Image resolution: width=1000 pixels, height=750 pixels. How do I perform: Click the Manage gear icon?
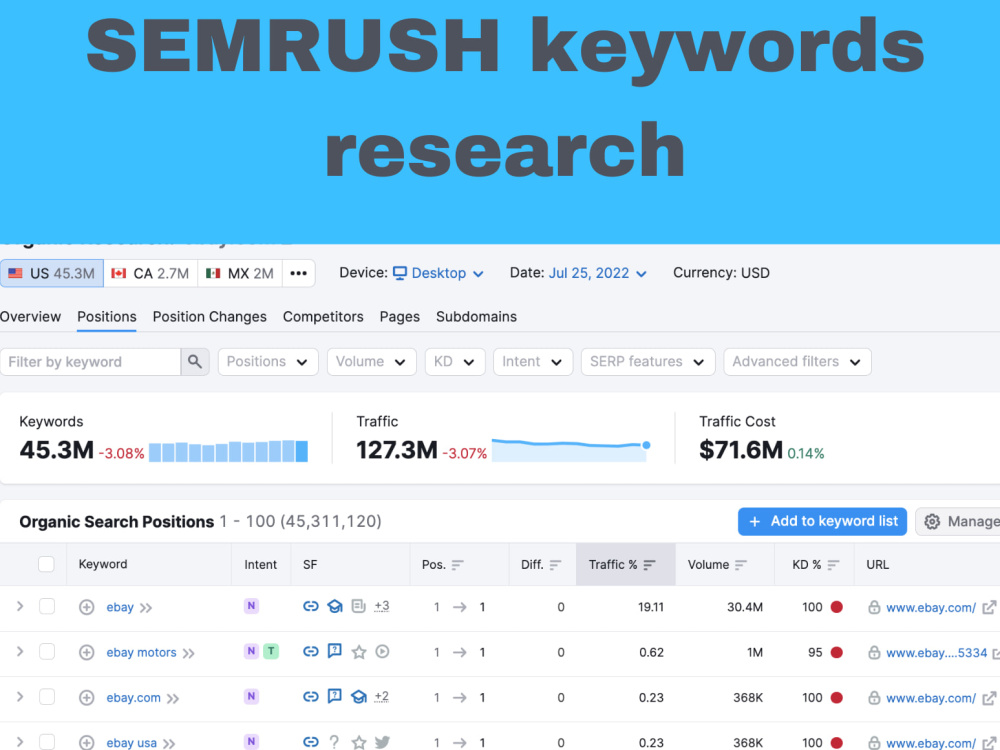pos(932,522)
